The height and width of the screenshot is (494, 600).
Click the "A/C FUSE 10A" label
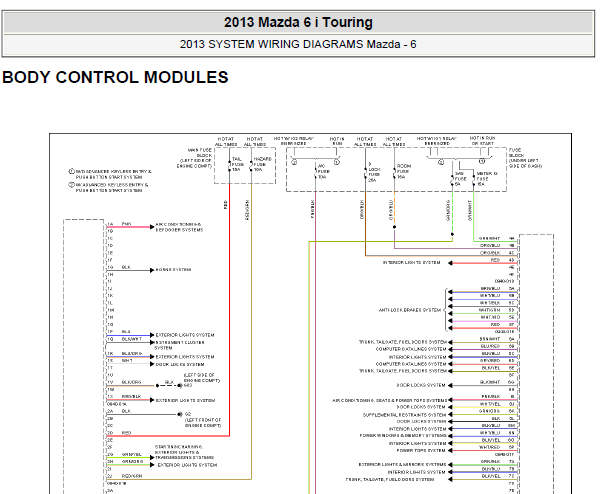323,171
